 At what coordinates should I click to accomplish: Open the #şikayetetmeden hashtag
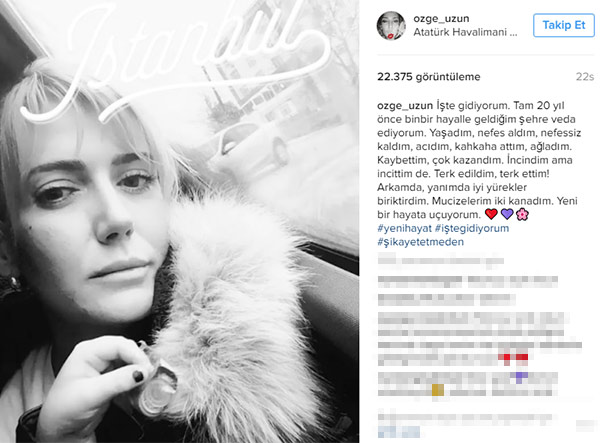pyautogui.click(x=421, y=242)
